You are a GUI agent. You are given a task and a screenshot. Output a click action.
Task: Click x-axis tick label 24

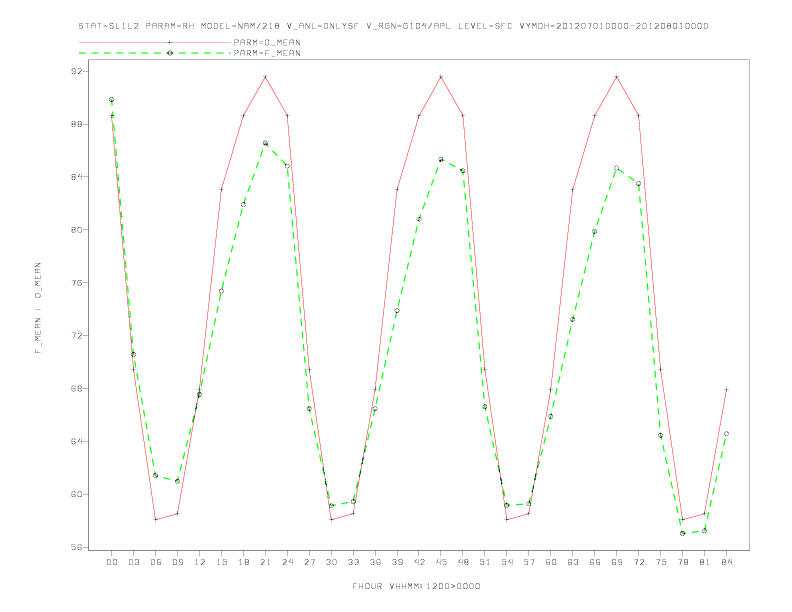pos(287,562)
